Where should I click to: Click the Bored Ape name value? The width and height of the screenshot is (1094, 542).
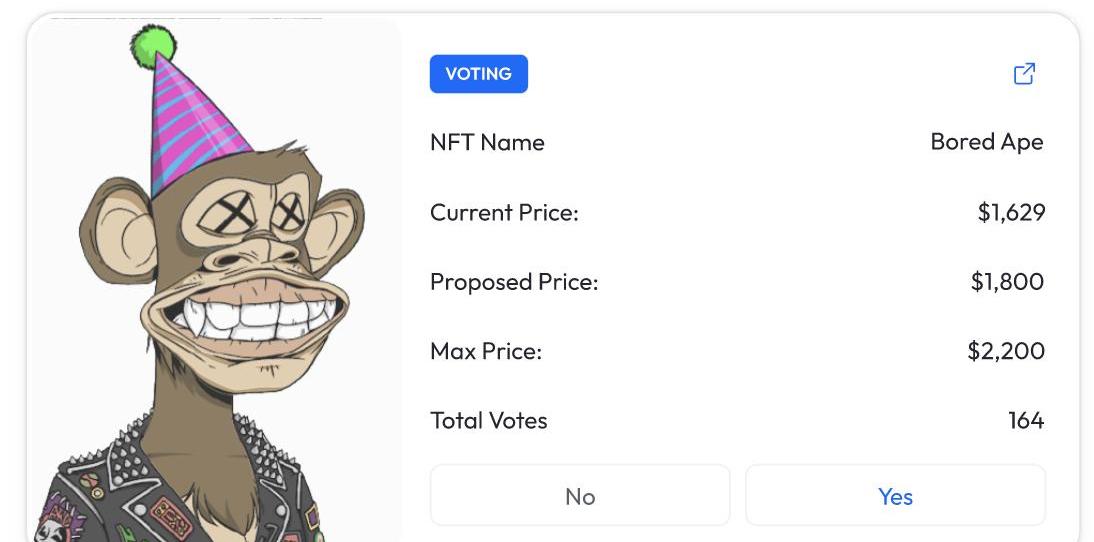pyautogui.click(x=986, y=142)
